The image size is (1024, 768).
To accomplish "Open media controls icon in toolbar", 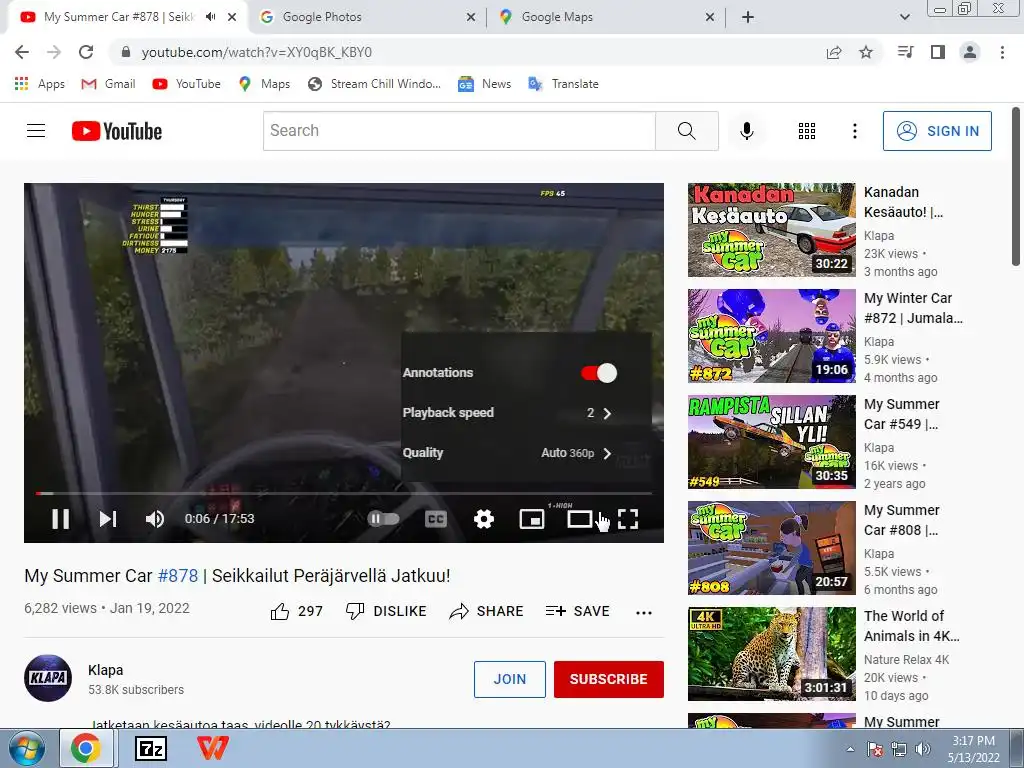I will 906,52.
